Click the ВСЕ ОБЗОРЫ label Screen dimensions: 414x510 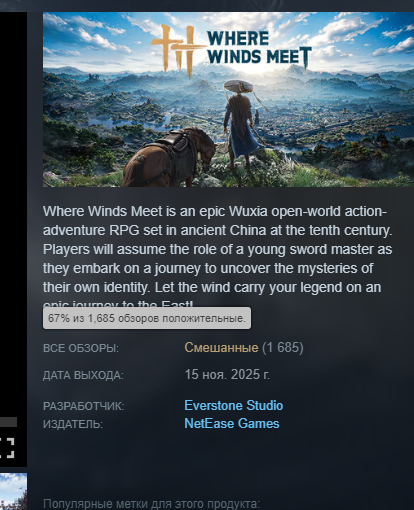pos(81,348)
